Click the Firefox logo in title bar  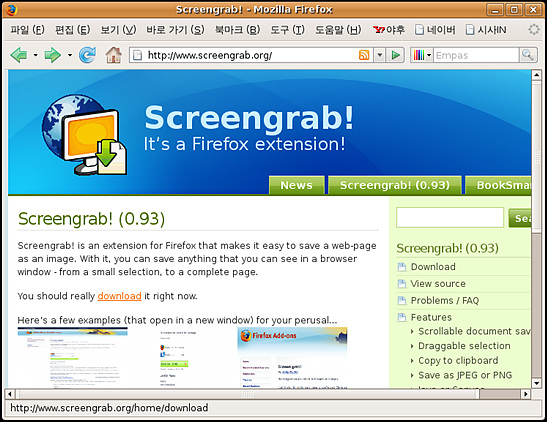(11, 9)
